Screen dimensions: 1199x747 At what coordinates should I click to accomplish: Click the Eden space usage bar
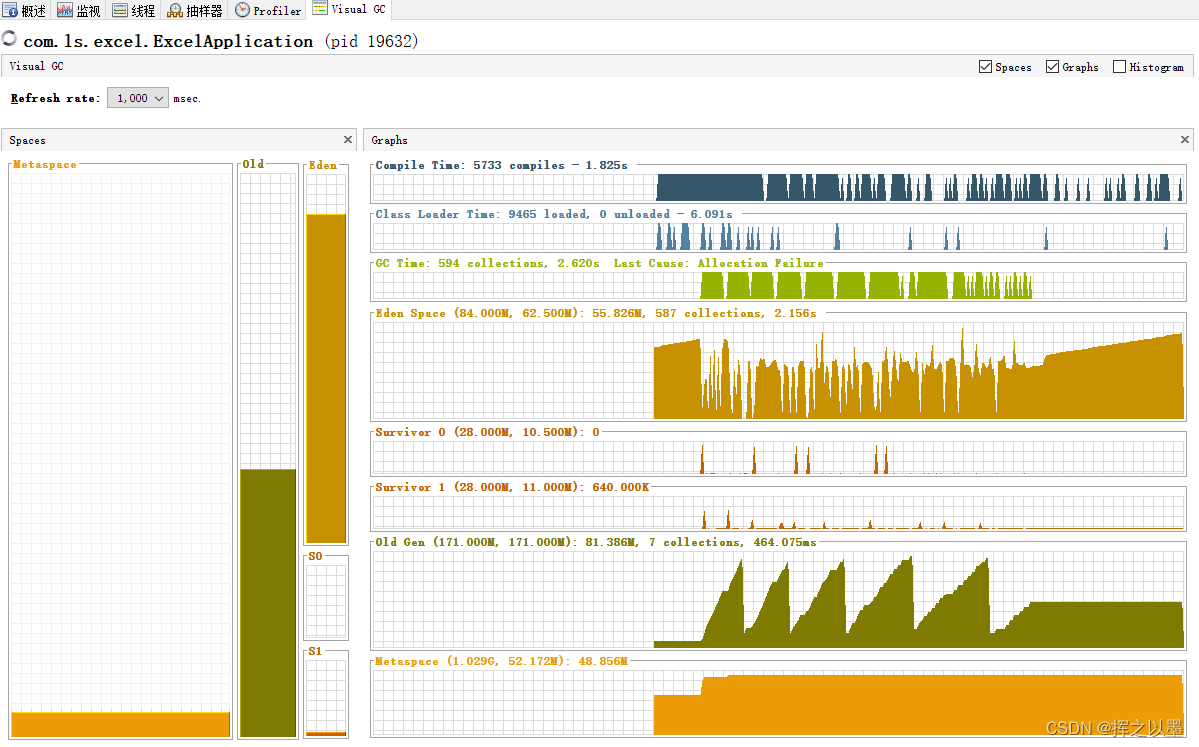pos(327,378)
